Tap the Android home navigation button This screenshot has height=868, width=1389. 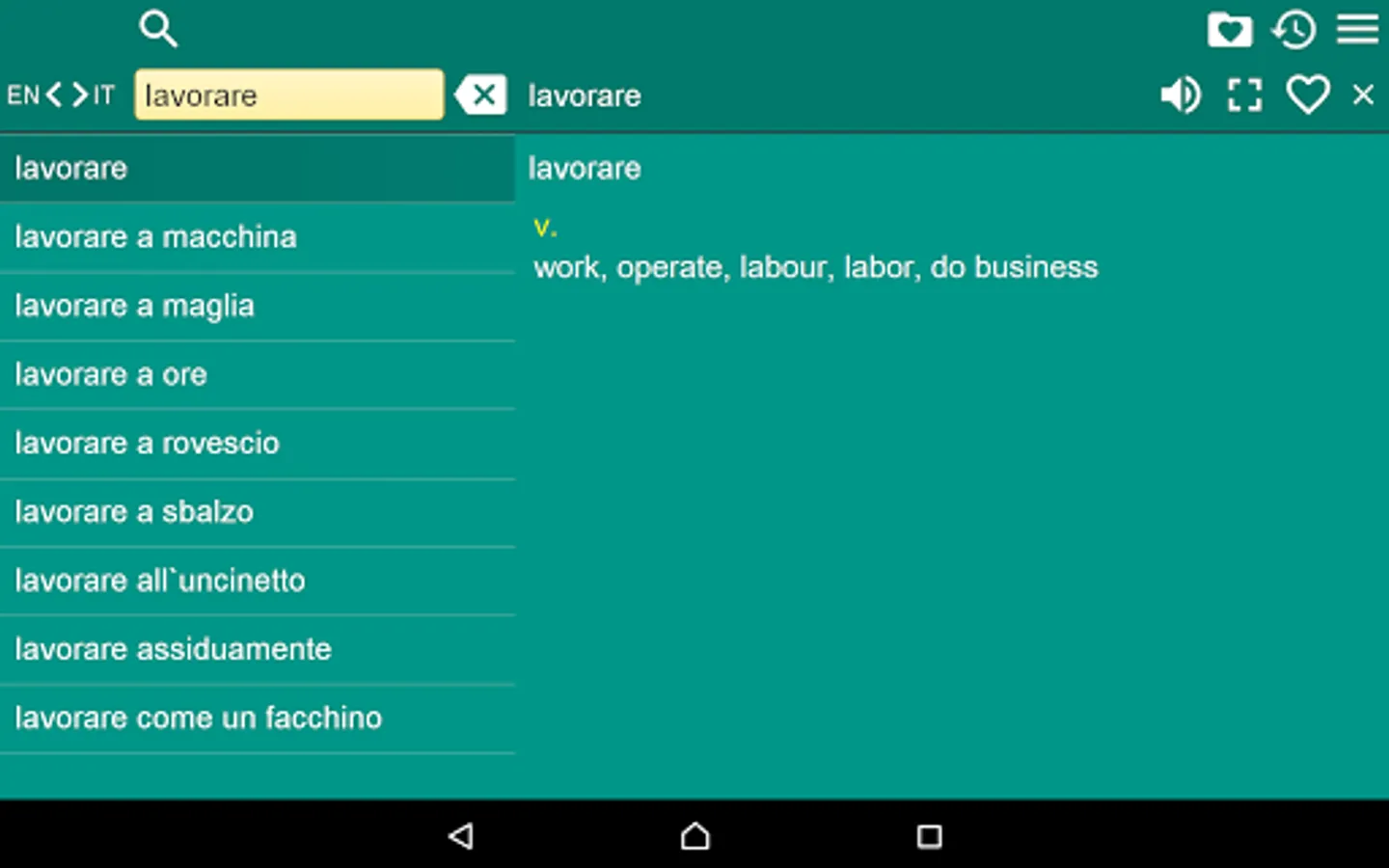tap(694, 835)
